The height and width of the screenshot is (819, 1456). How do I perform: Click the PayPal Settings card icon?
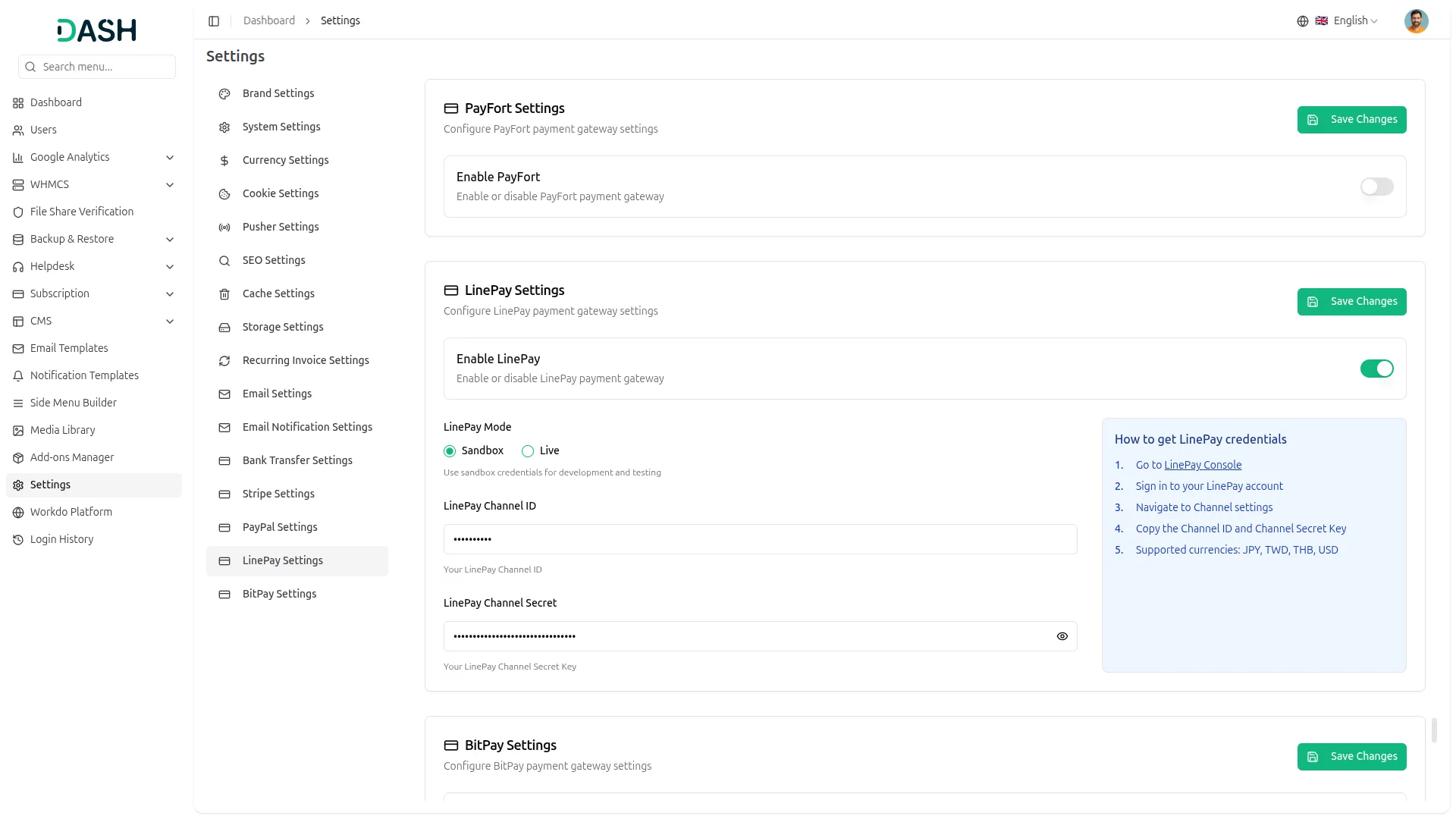tap(224, 528)
